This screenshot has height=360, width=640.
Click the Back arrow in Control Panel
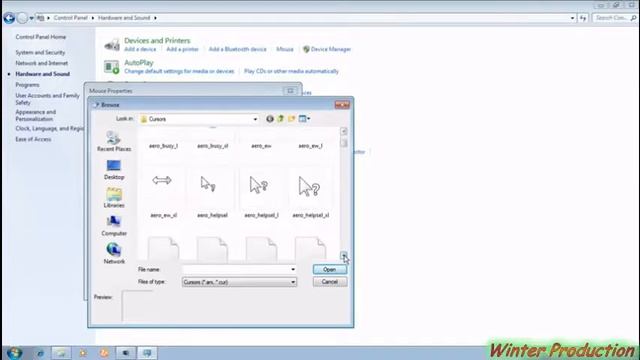tap(9, 18)
